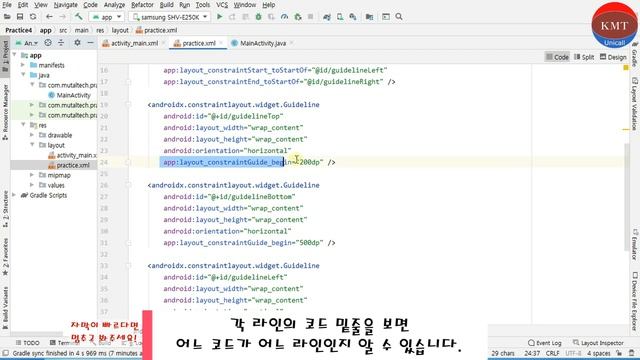Image resolution: width=640 pixels, height=360 pixels.
Task: Open the Project Structure icon
Action: coord(369,17)
